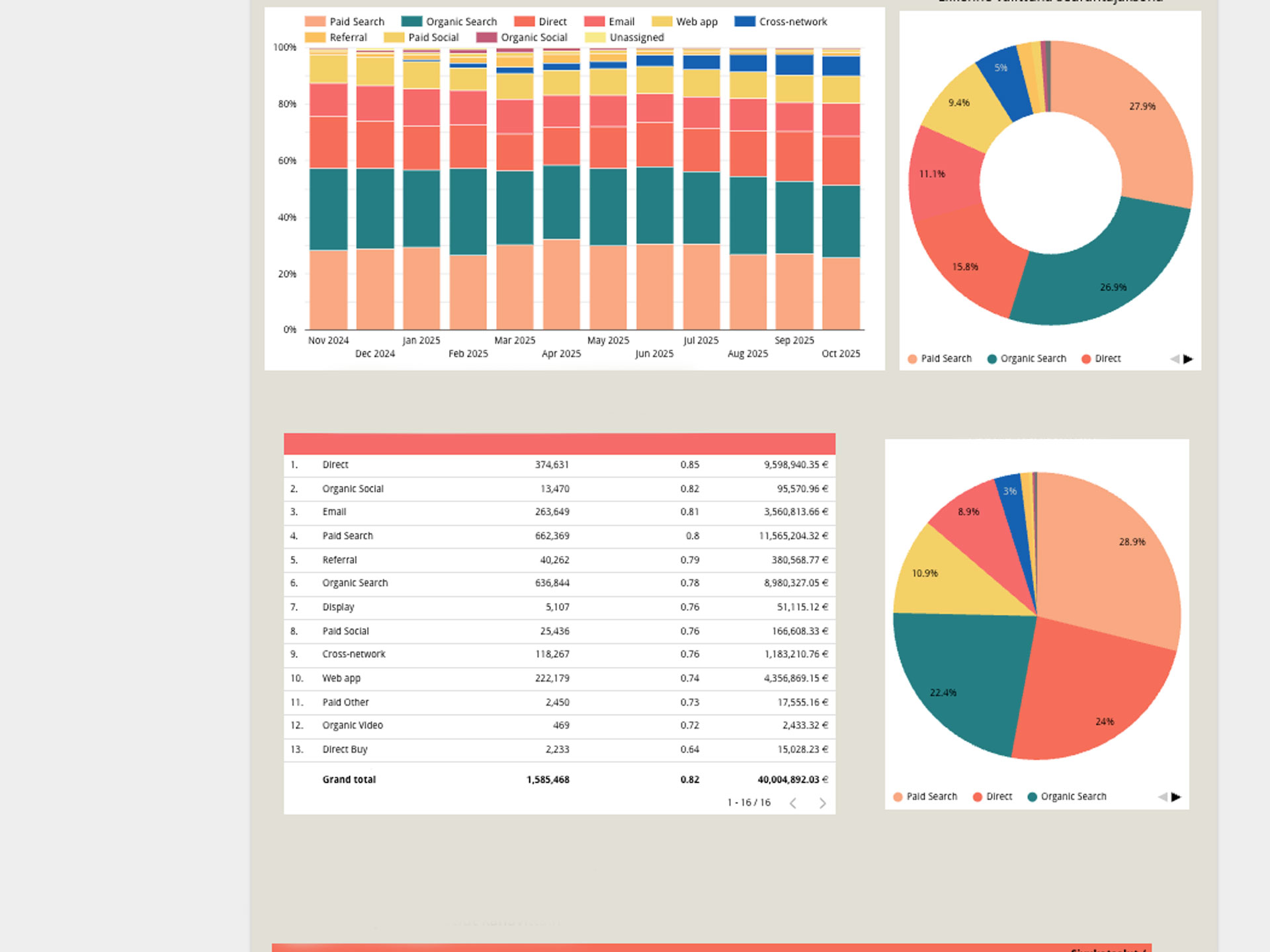Go to next table page
Viewport: 1270px width, 952px height.
(x=822, y=803)
